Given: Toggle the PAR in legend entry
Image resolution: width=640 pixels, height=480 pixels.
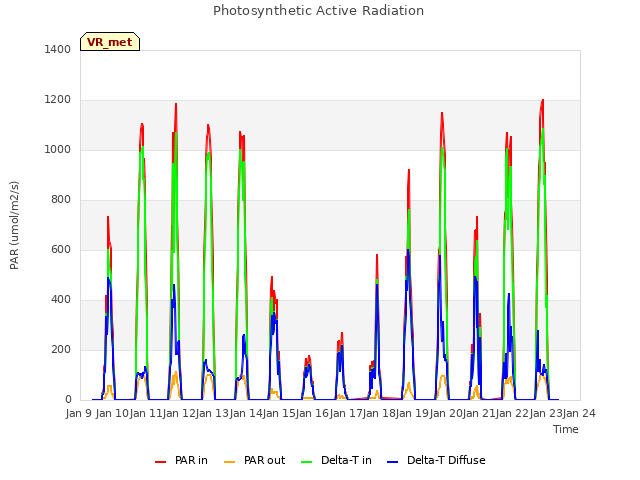Looking at the screenshot, I should point(181,460).
